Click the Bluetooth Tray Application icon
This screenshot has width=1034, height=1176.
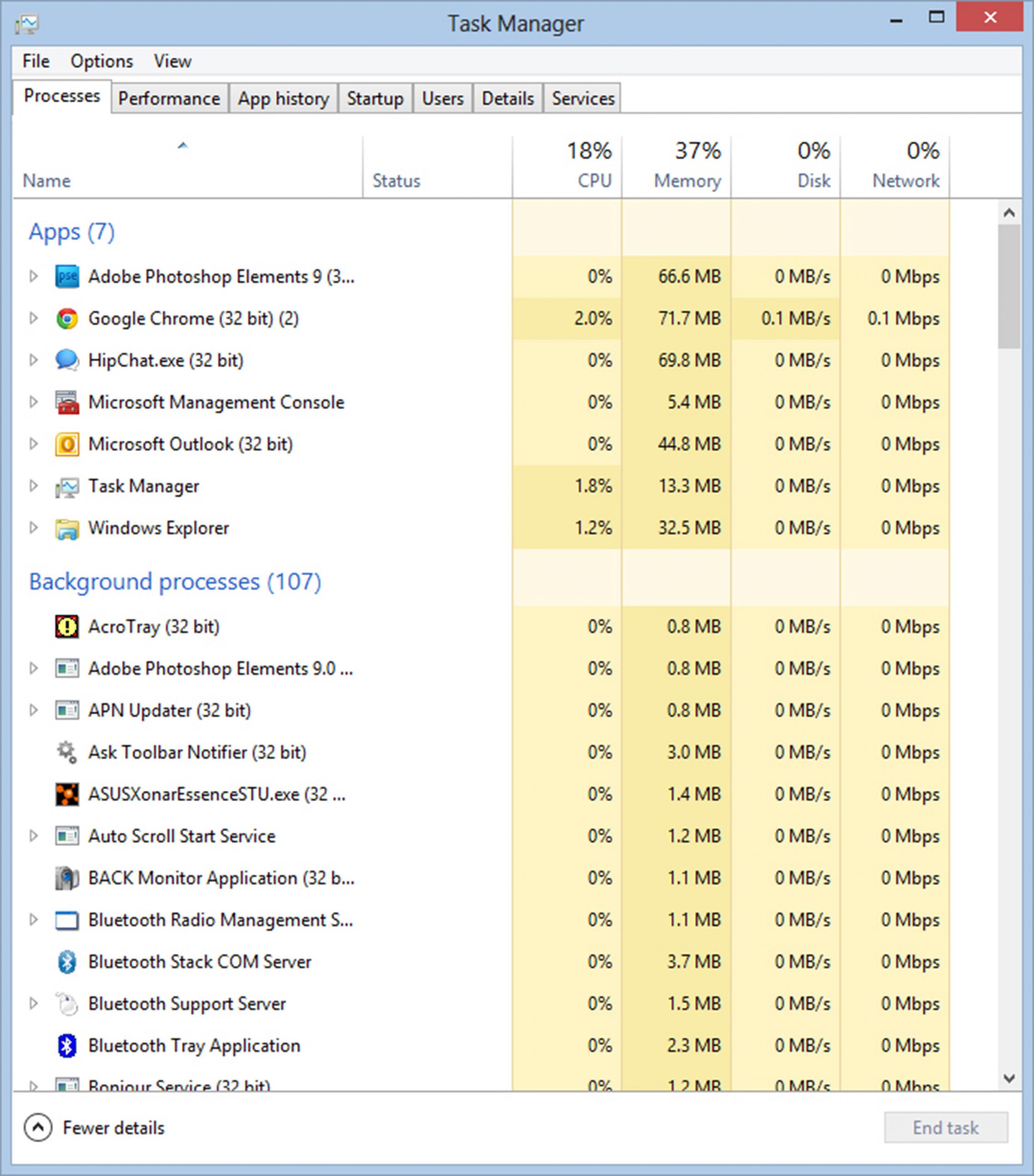tap(67, 1046)
